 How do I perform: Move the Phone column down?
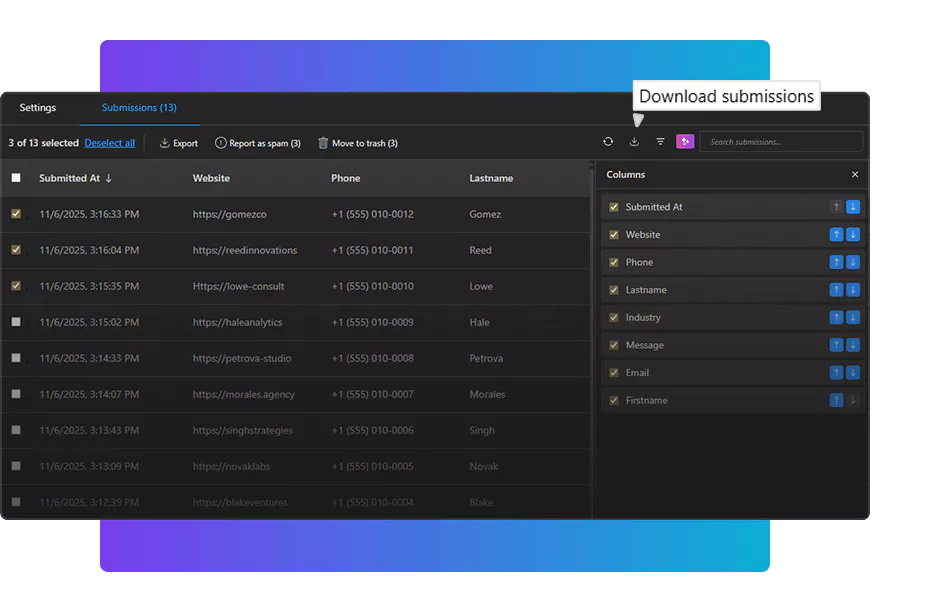point(853,262)
